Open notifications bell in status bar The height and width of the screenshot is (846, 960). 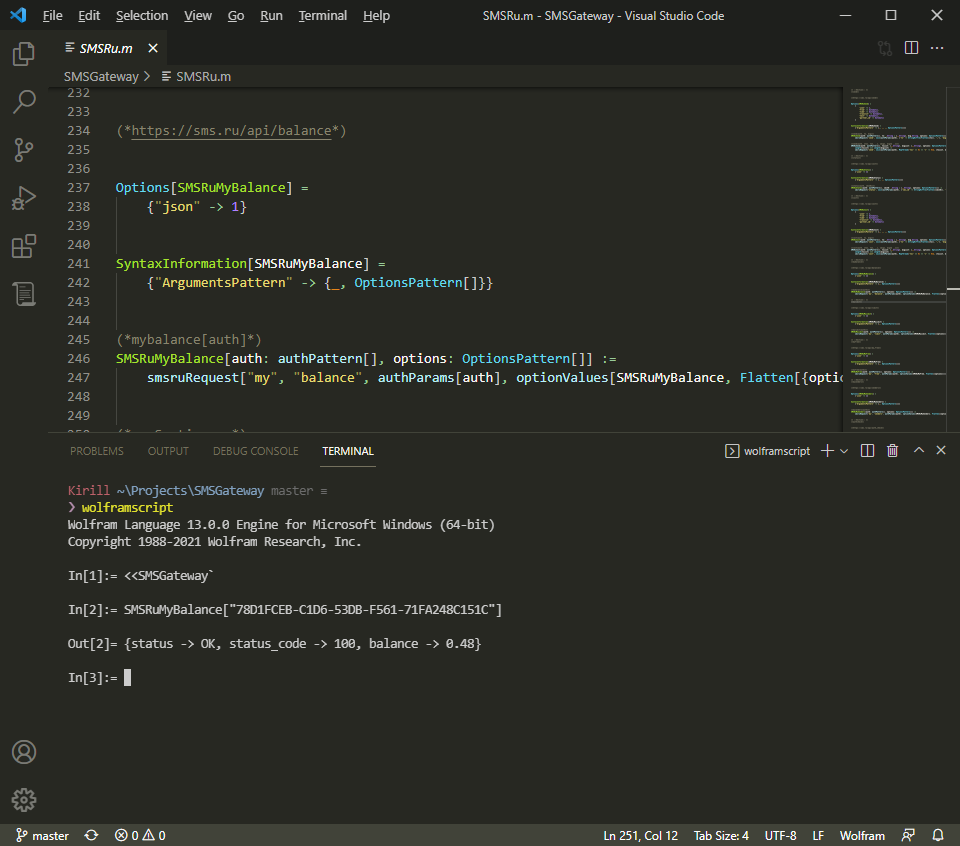(938, 836)
